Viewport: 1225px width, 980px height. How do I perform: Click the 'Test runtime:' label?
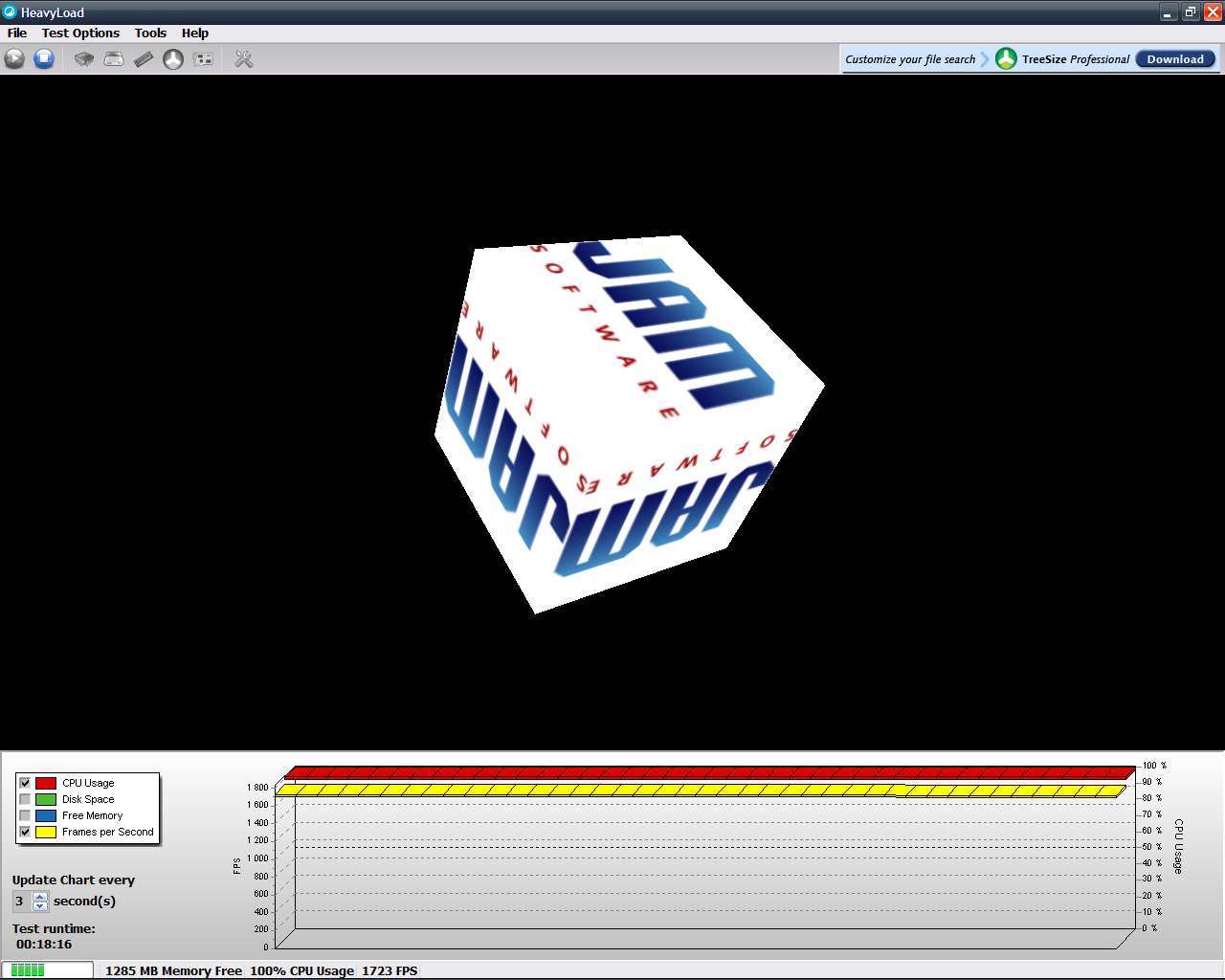pos(54,929)
